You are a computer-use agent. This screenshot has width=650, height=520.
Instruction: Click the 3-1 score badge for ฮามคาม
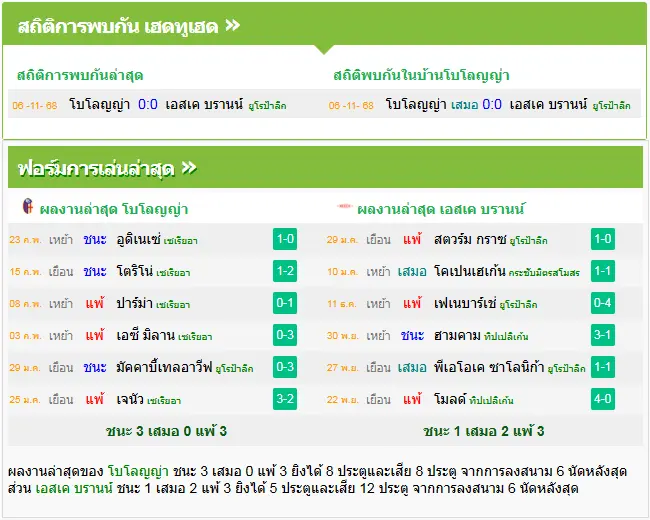point(603,335)
